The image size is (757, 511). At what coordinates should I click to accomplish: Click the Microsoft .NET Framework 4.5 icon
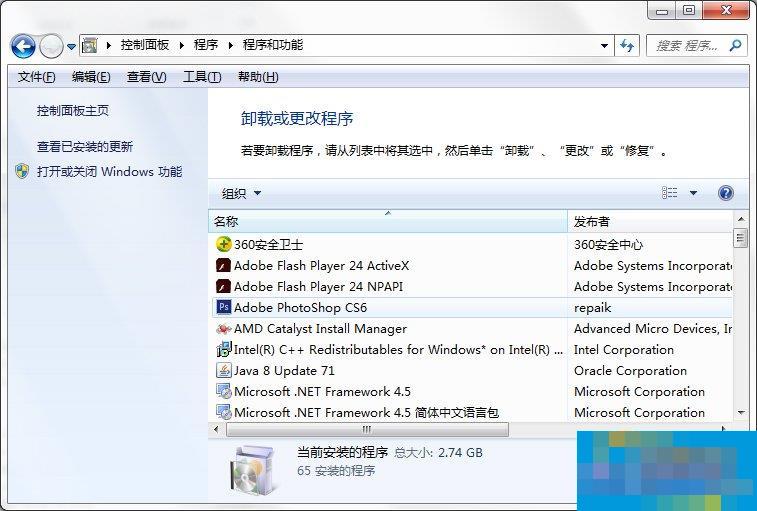(224, 391)
